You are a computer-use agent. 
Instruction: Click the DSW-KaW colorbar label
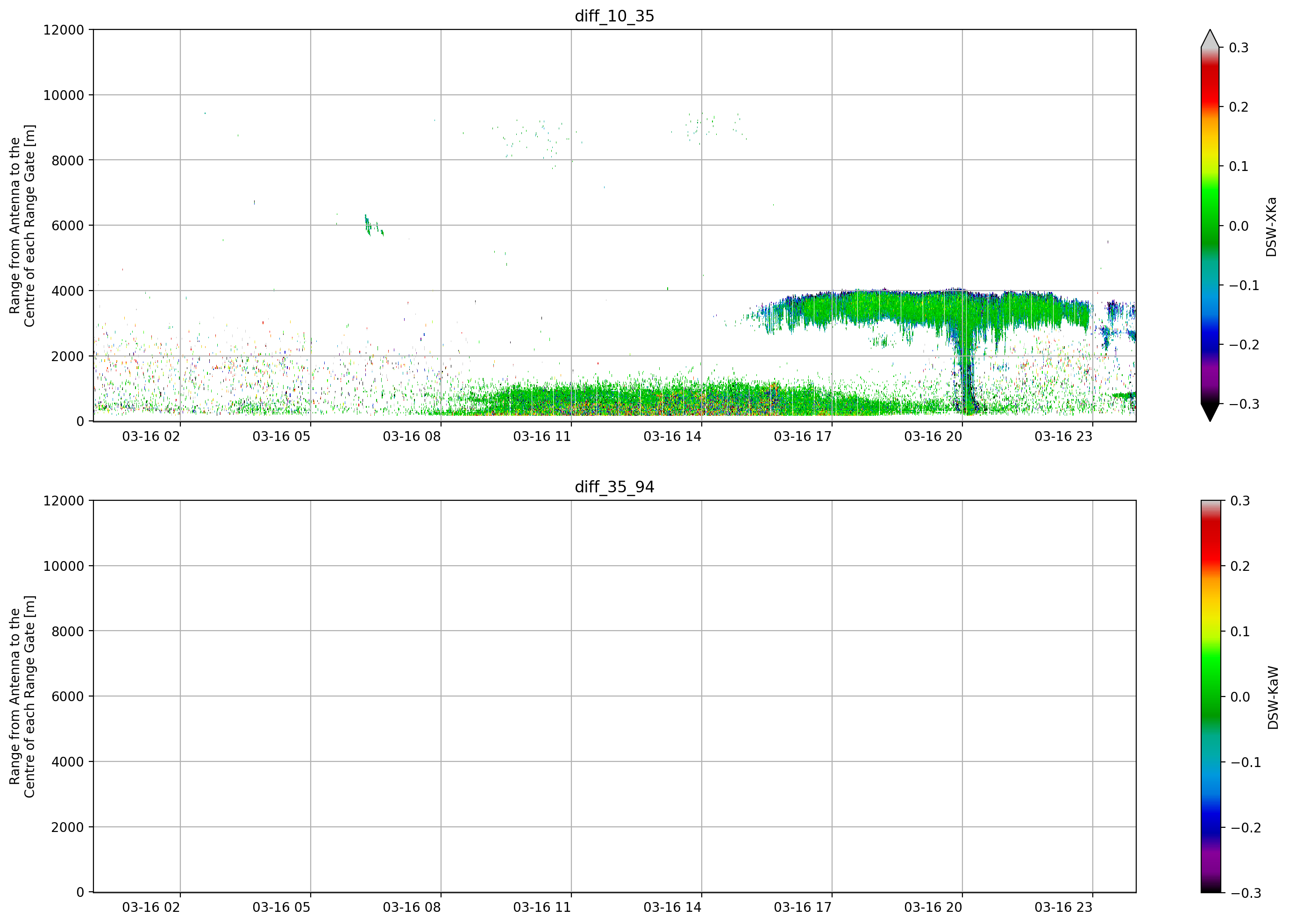click(x=1273, y=697)
